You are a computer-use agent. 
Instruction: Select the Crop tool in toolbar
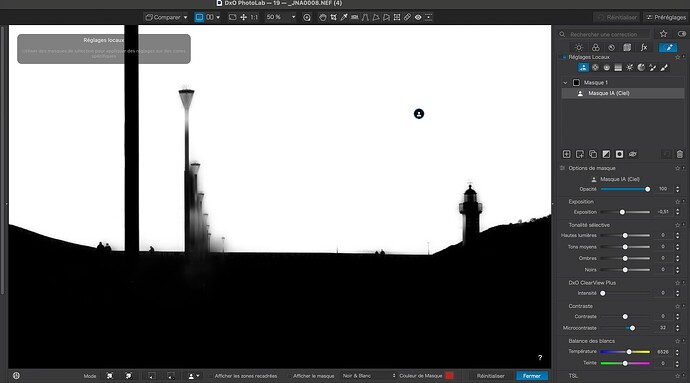coord(334,17)
